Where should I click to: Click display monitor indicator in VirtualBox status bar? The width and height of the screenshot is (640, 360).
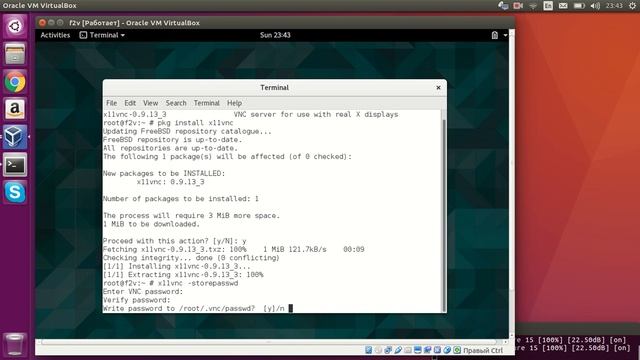point(418,350)
